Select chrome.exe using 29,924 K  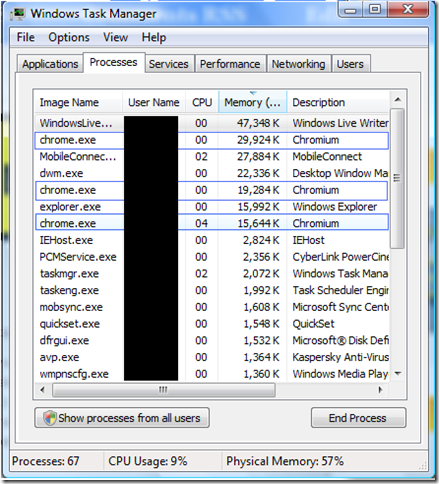(212, 140)
